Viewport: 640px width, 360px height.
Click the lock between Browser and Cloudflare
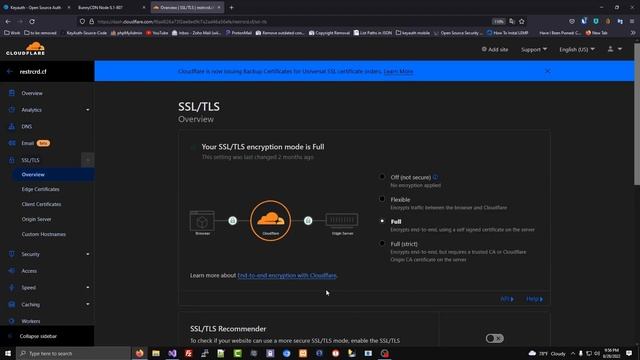pos(233,221)
